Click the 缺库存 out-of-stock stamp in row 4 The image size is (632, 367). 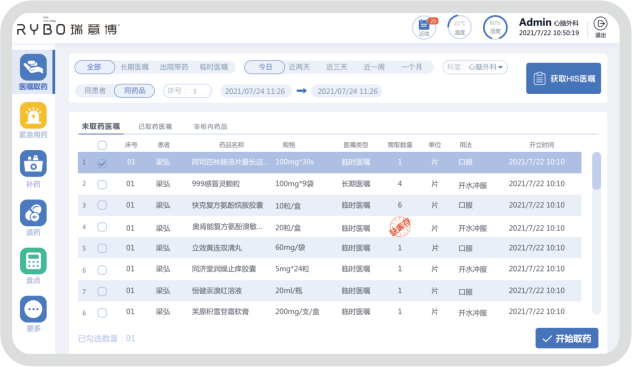pos(400,226)
